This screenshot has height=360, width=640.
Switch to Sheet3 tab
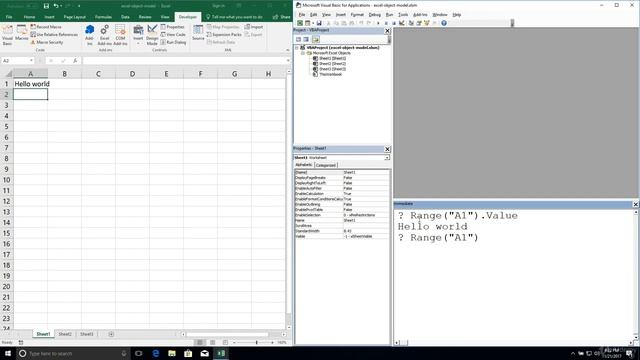coord(87,334)
